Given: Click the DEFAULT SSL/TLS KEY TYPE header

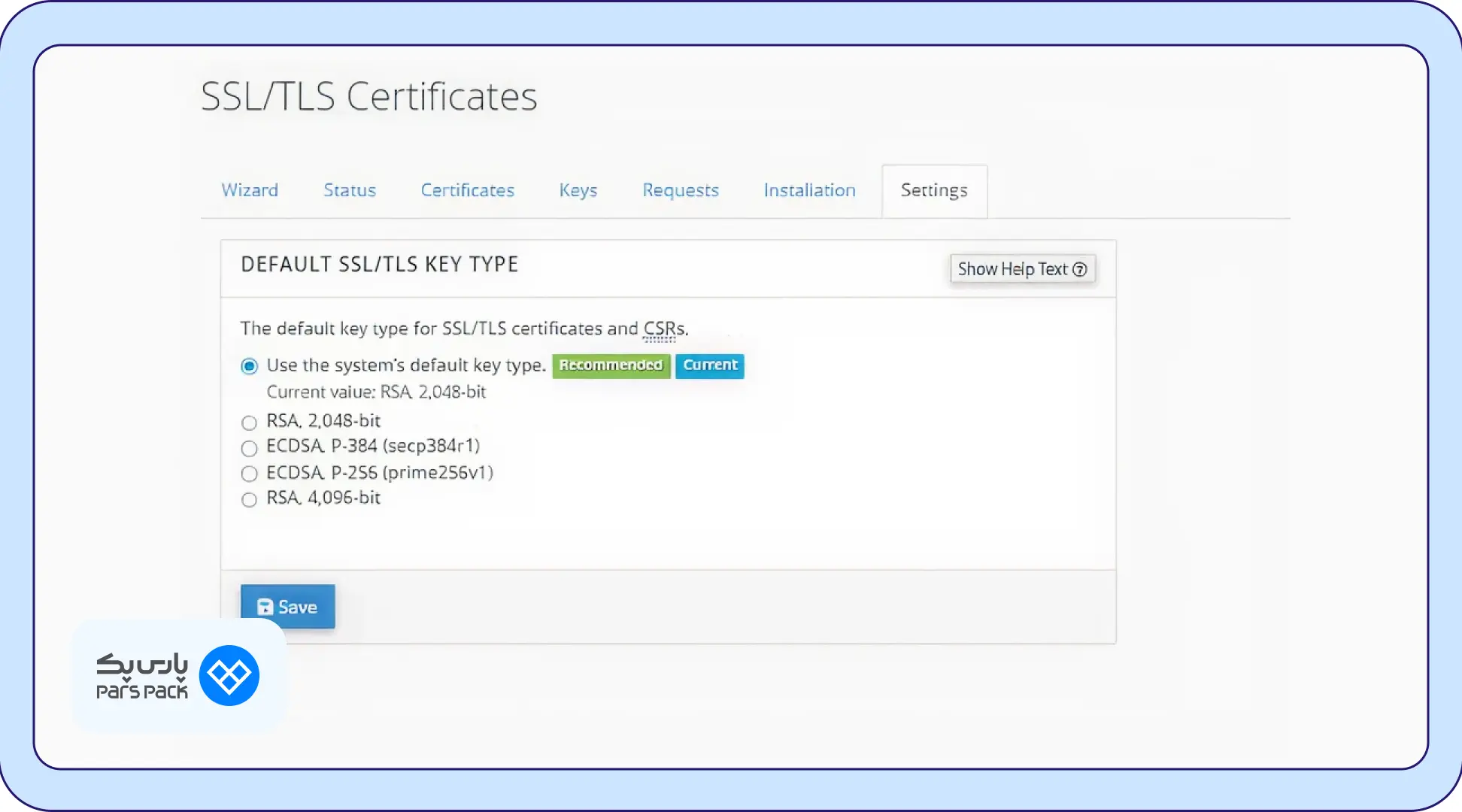Looking at the screenshot, I should tap(380, 265).
